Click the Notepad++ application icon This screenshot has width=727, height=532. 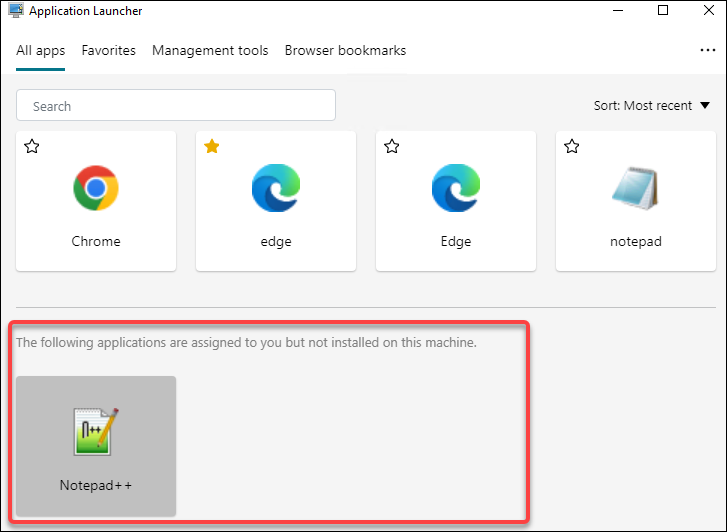pos(96,434)
